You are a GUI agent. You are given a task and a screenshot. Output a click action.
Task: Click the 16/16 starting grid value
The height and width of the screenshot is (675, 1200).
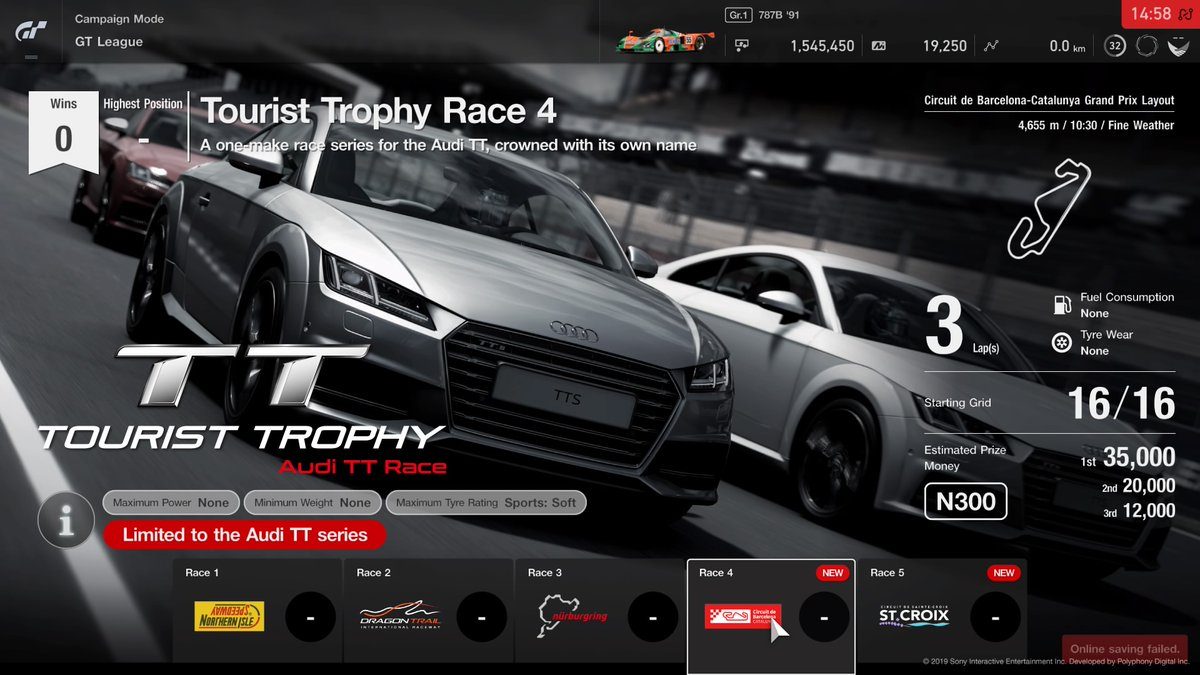point(1121,404)
